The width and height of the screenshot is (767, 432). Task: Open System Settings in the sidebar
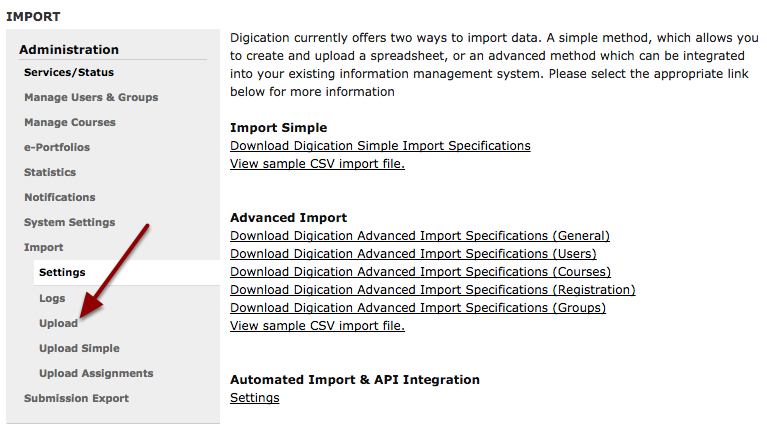coord(69,222)
